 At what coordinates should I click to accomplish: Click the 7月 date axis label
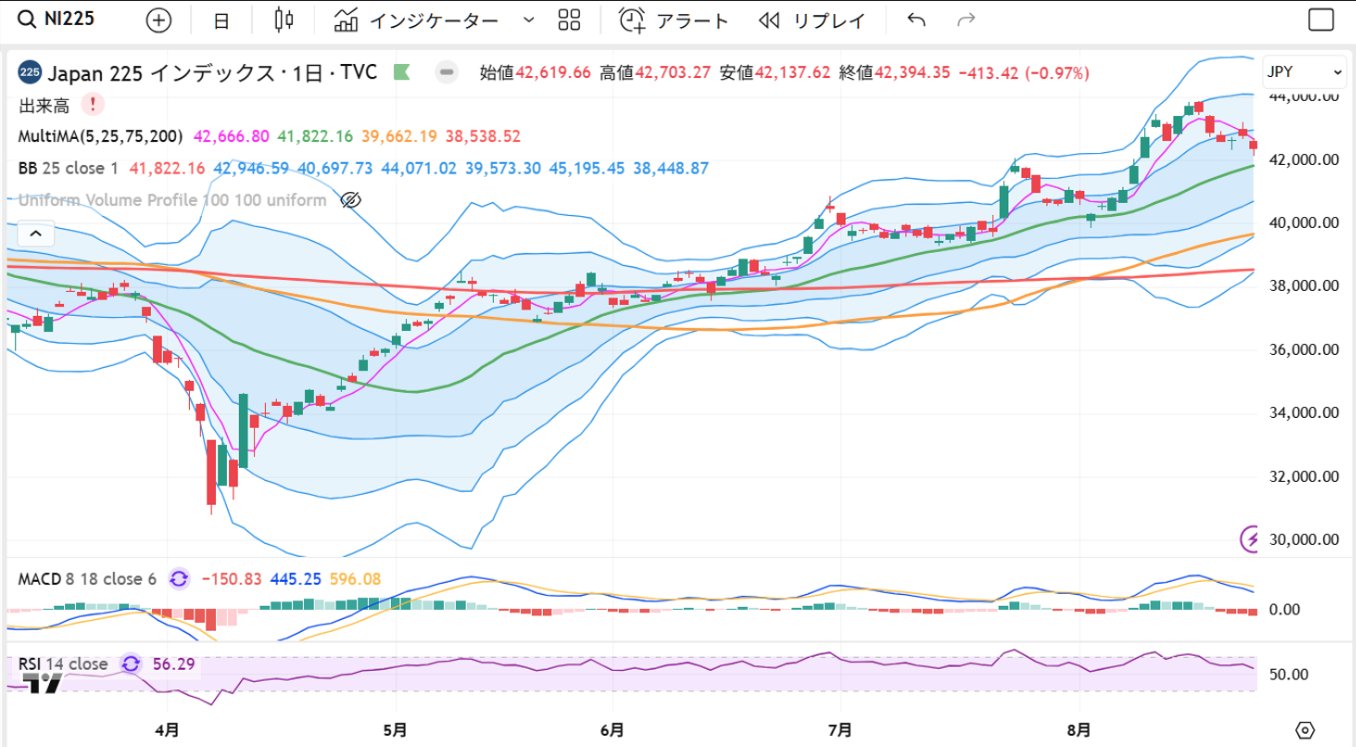coord(840,729)
